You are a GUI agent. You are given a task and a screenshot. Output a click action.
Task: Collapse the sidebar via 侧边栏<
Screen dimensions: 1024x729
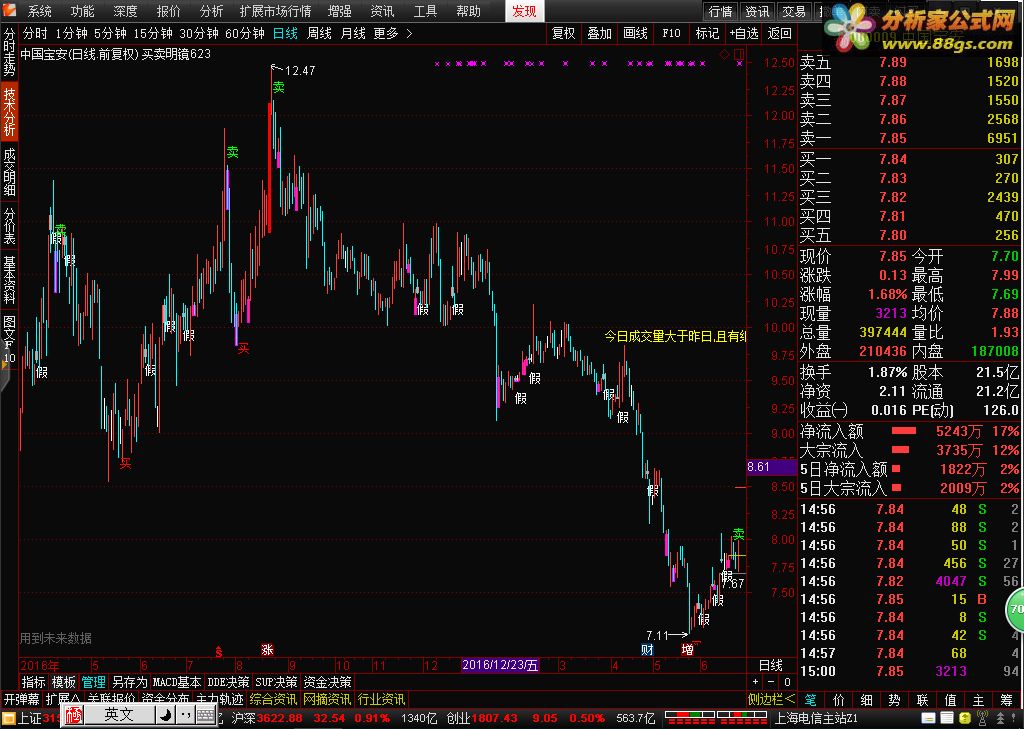pos(771,699)
